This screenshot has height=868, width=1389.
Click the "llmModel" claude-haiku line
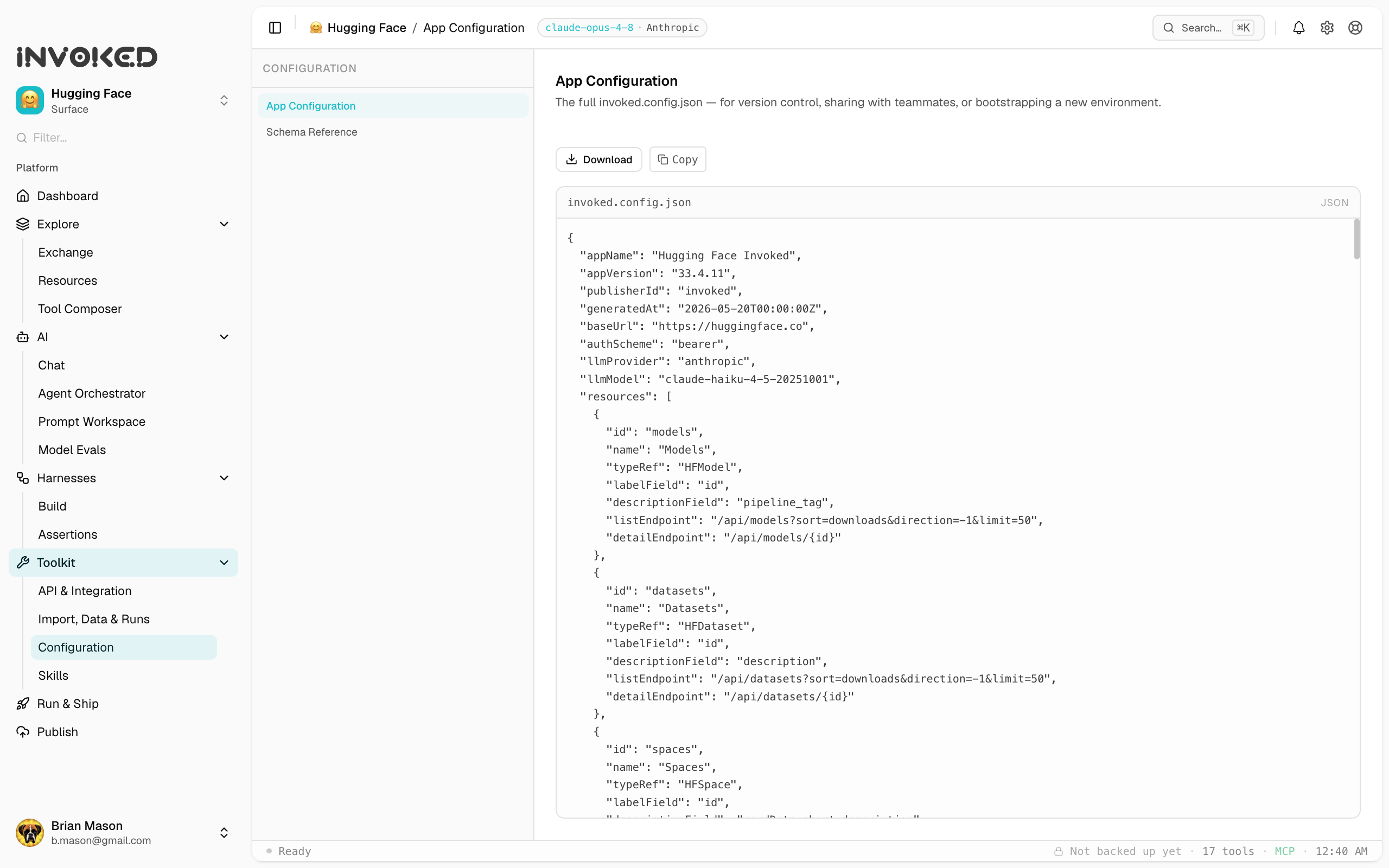[710, 379]
